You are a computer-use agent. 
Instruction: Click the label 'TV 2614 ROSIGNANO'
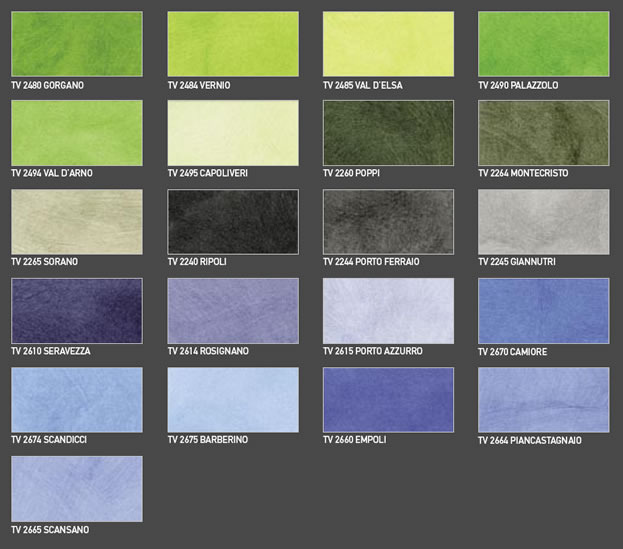(x=208, y=351)
